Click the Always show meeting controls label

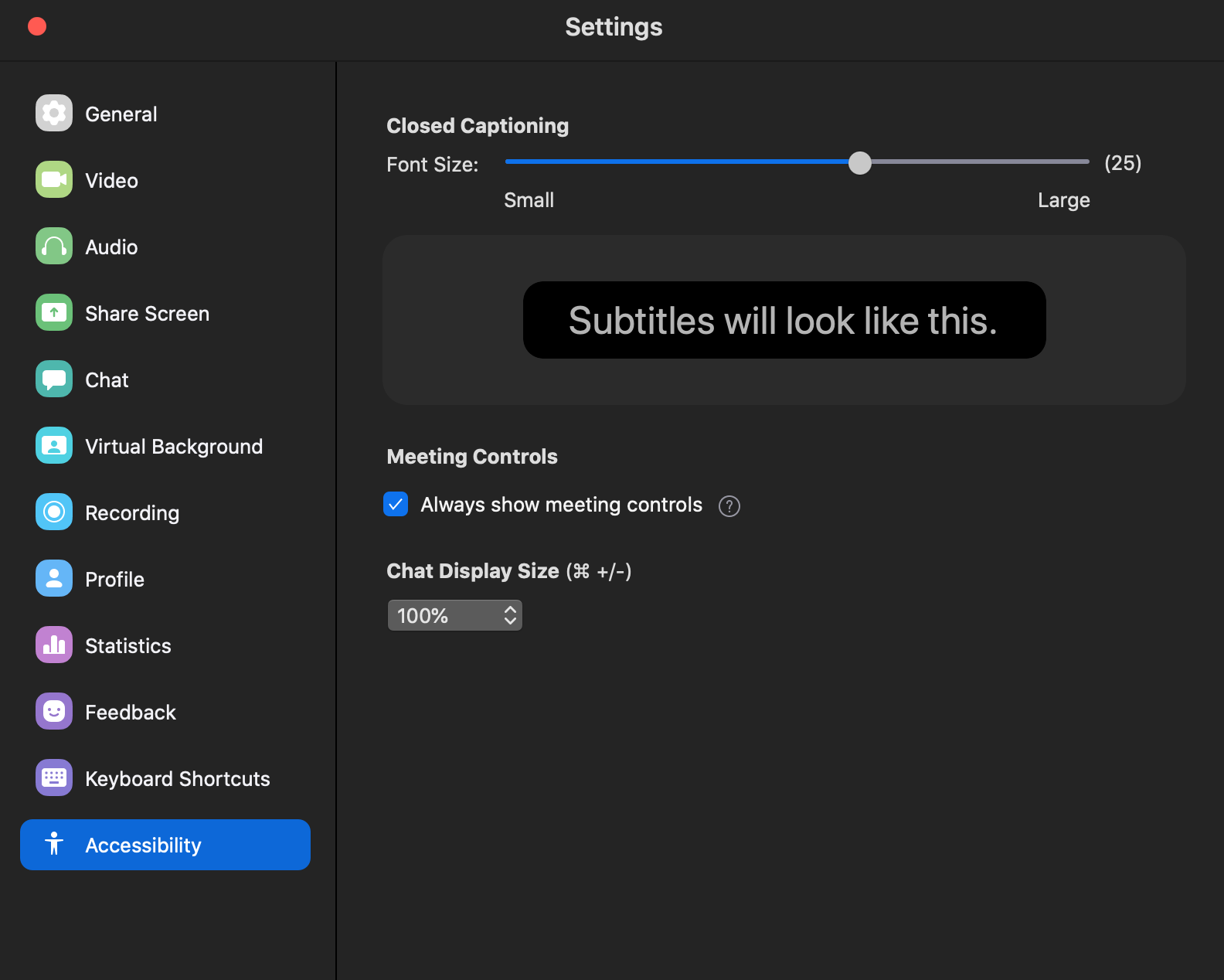(561, 505)
